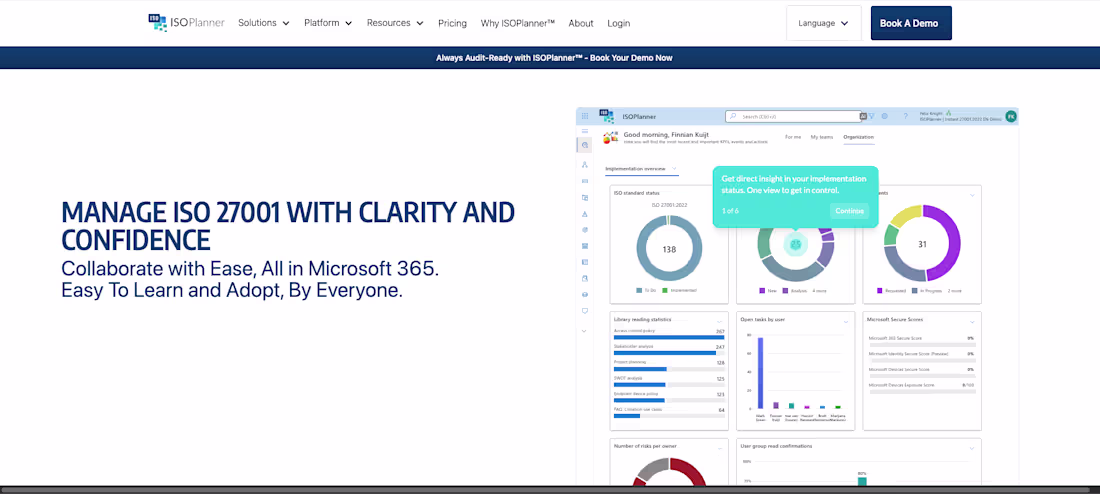Click the '1 of 6' step counter
This screenshot has width=1100, height=494.
tap(730, 211)
